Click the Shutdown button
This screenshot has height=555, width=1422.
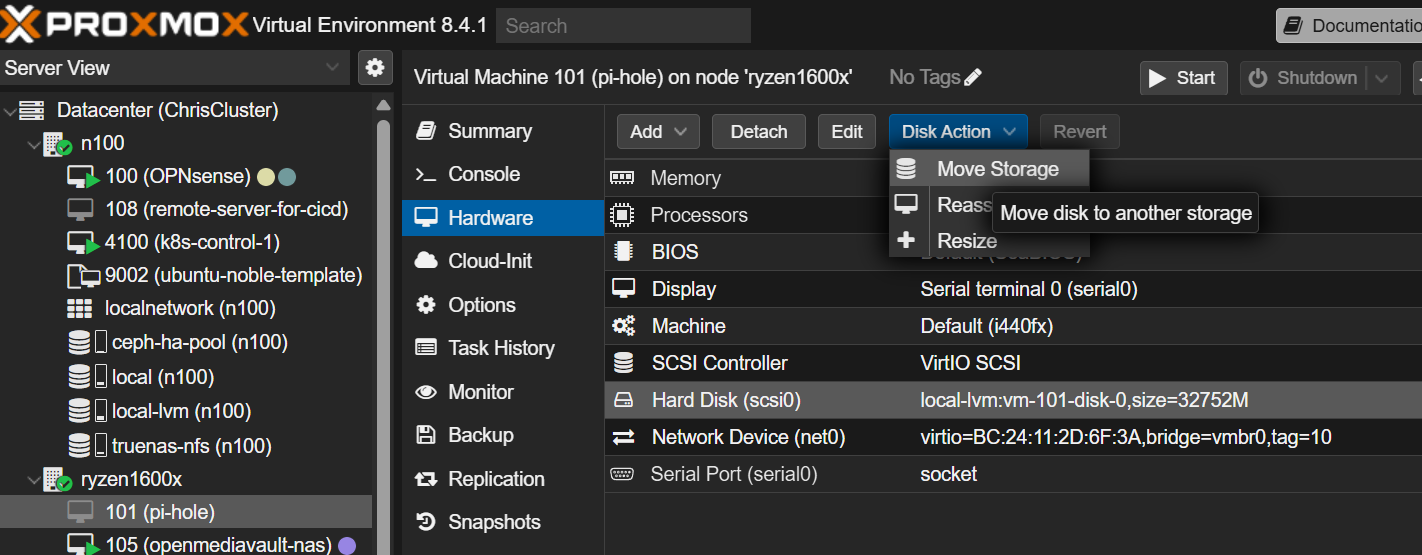click(x=1304, y=78)
